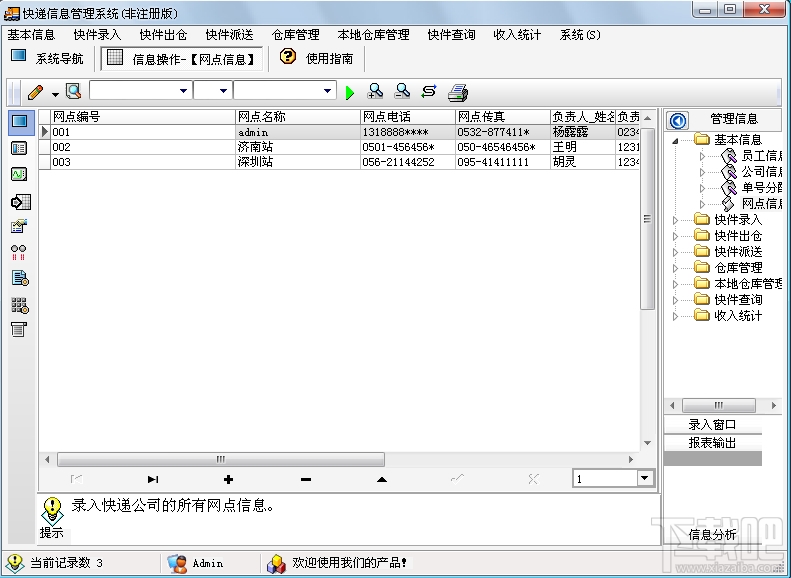This screenshot has height=578, width=791.
Task: Expand the 快件录入 tree folder
Action: 675,220
